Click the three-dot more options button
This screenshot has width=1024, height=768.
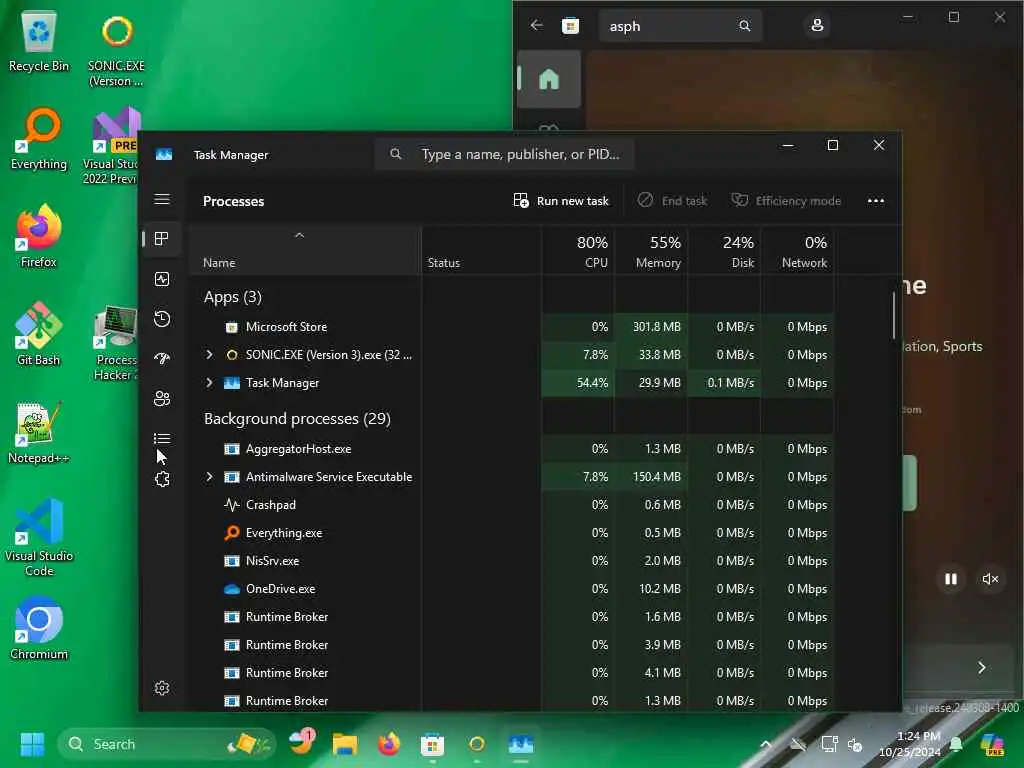coord(876,201)
